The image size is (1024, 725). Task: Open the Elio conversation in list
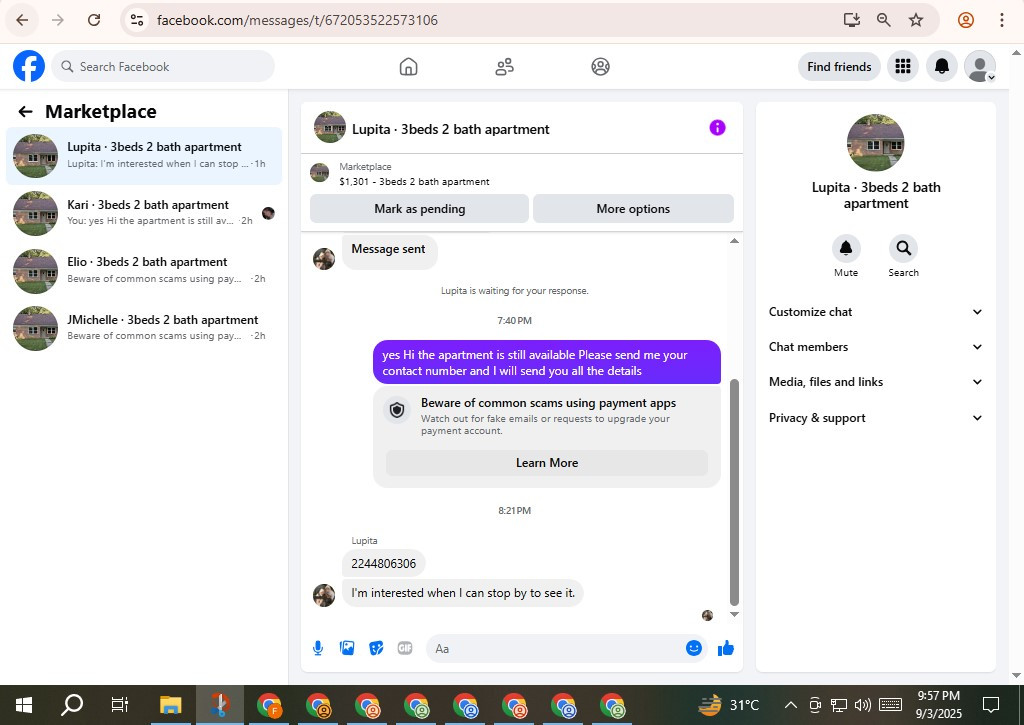[x=144, y=270]
